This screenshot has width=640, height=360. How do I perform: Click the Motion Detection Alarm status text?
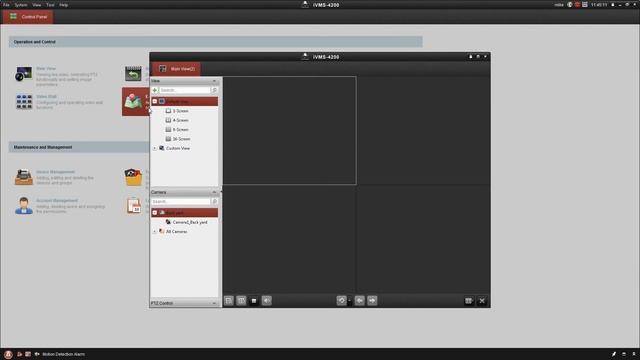pos(63,354)
